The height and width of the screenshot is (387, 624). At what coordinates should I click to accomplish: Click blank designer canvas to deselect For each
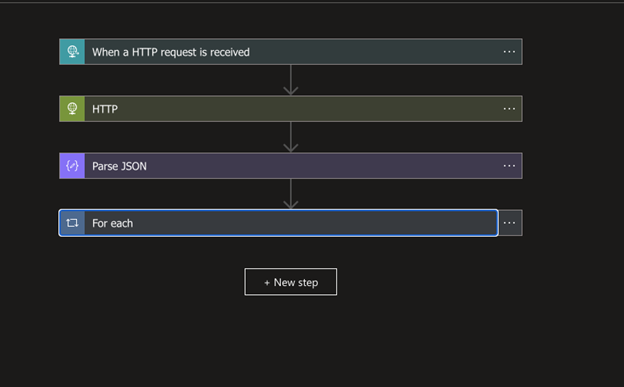click(438, 326)
